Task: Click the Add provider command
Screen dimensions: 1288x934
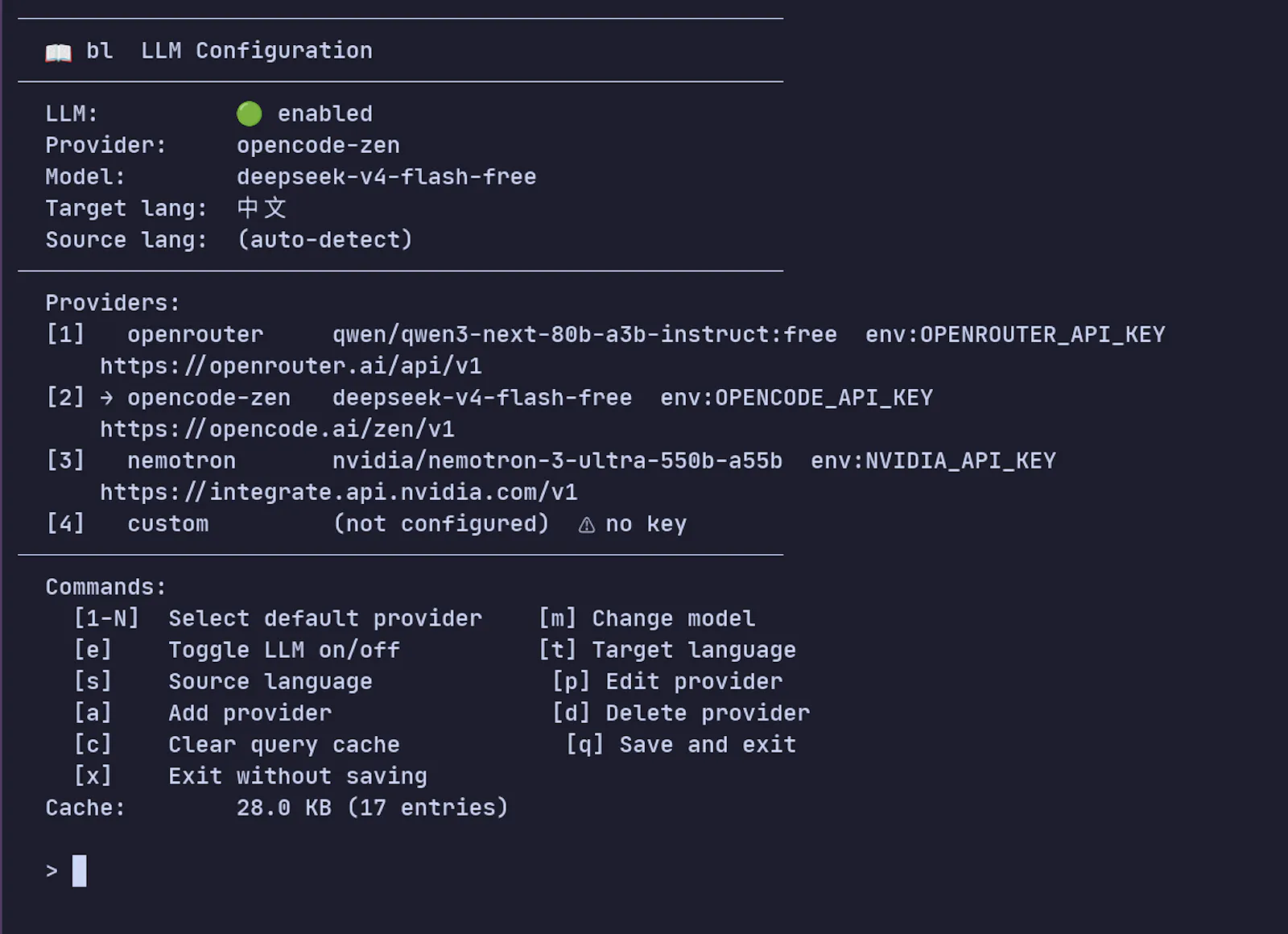Action: coord(250,713)
